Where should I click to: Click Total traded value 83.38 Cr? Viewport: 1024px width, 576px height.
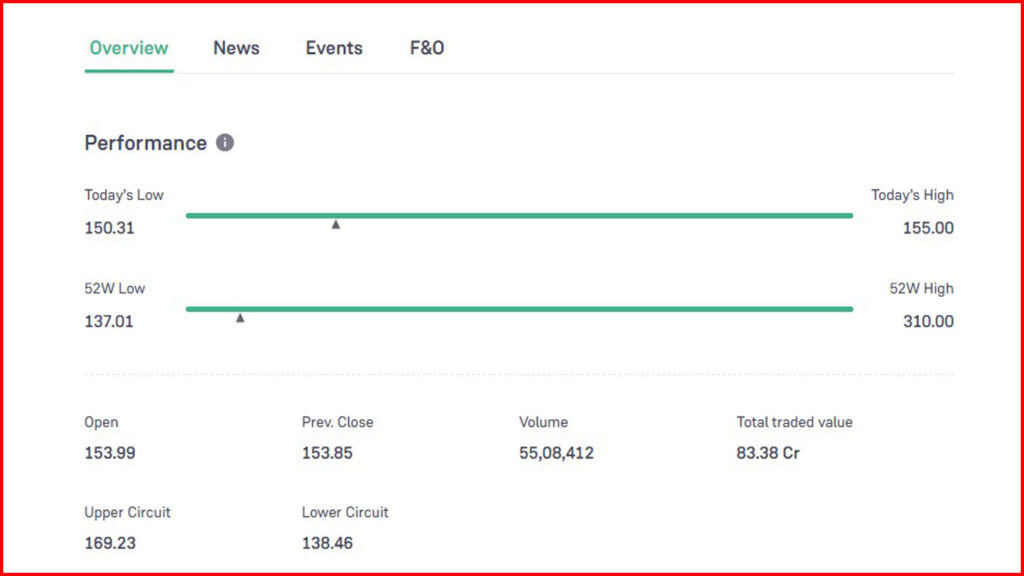(x=768, y=453)
